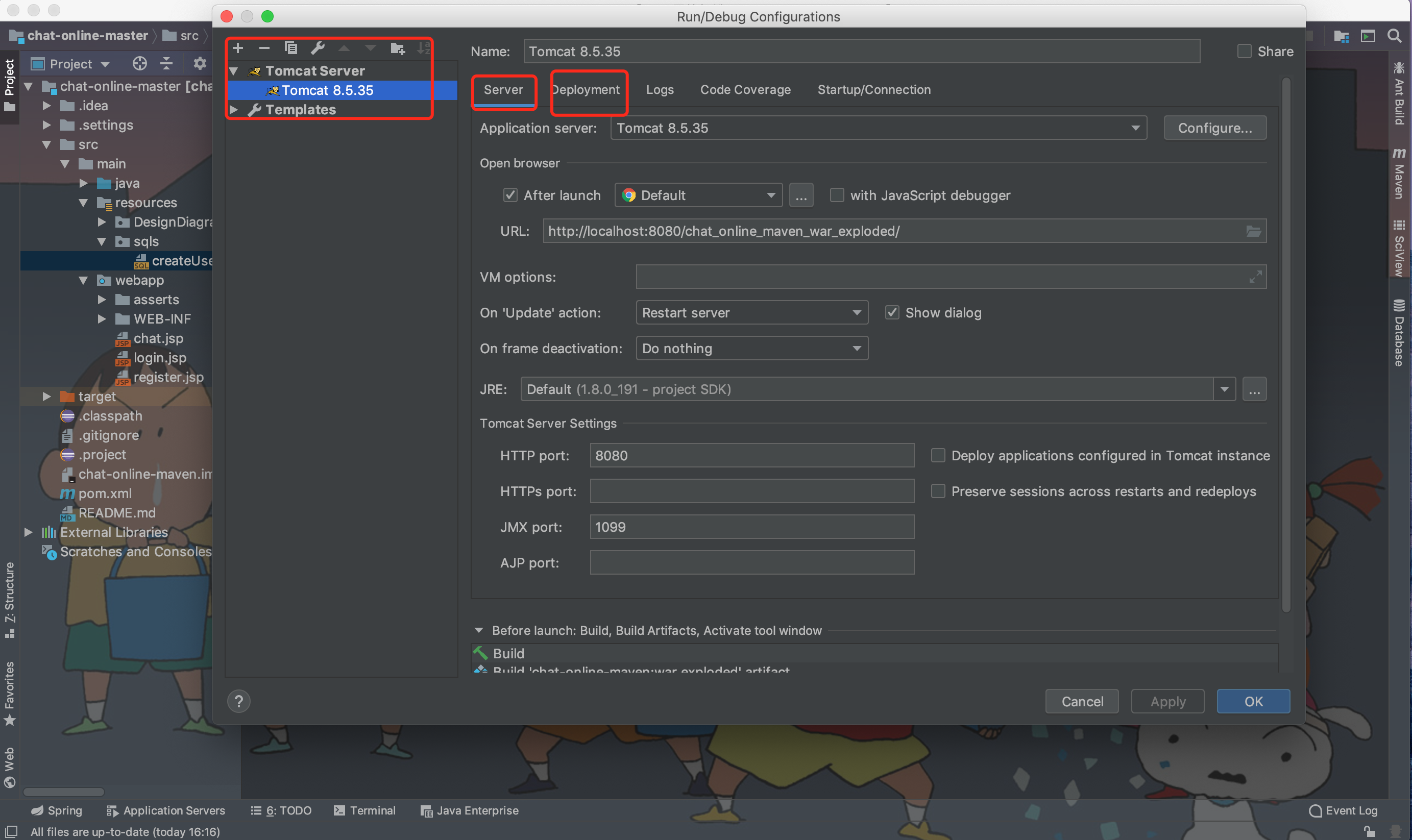Screen dimensions: 1412x840
Task: Create new folder for configurations
Action: (x=398, y=48)
